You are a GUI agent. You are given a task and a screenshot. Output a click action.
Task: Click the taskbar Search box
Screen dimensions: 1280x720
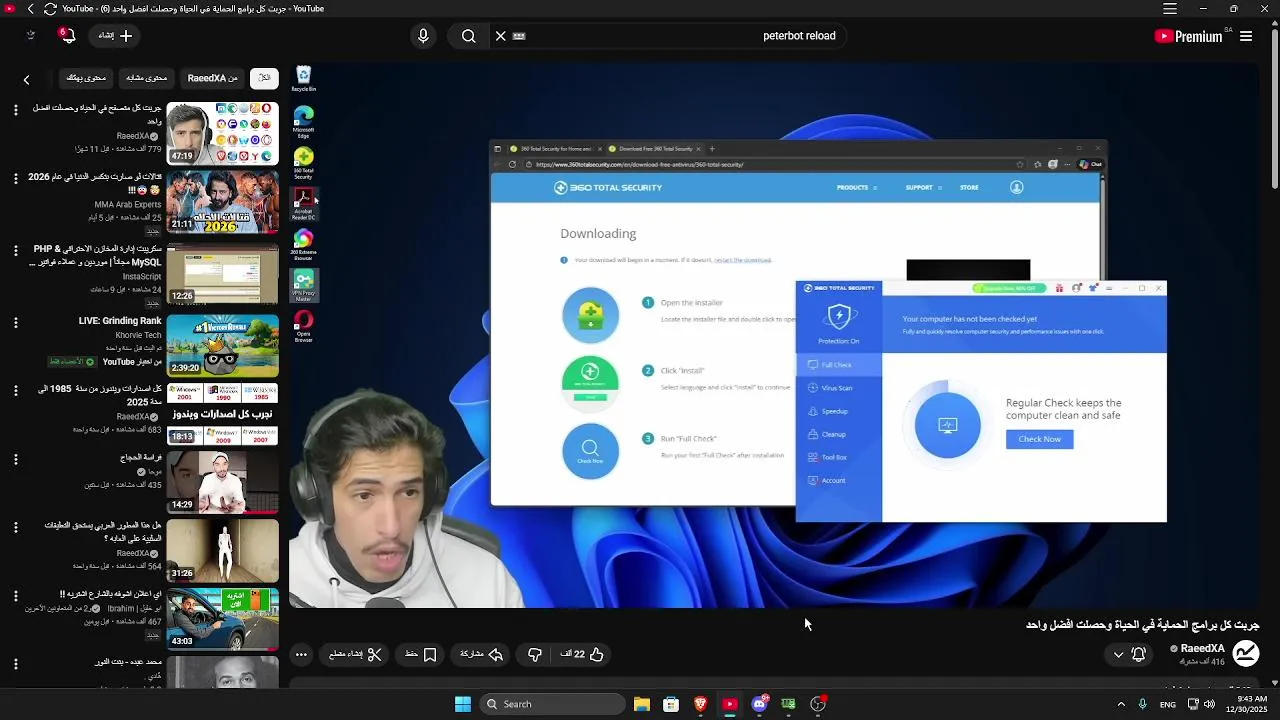click(551, 704)
